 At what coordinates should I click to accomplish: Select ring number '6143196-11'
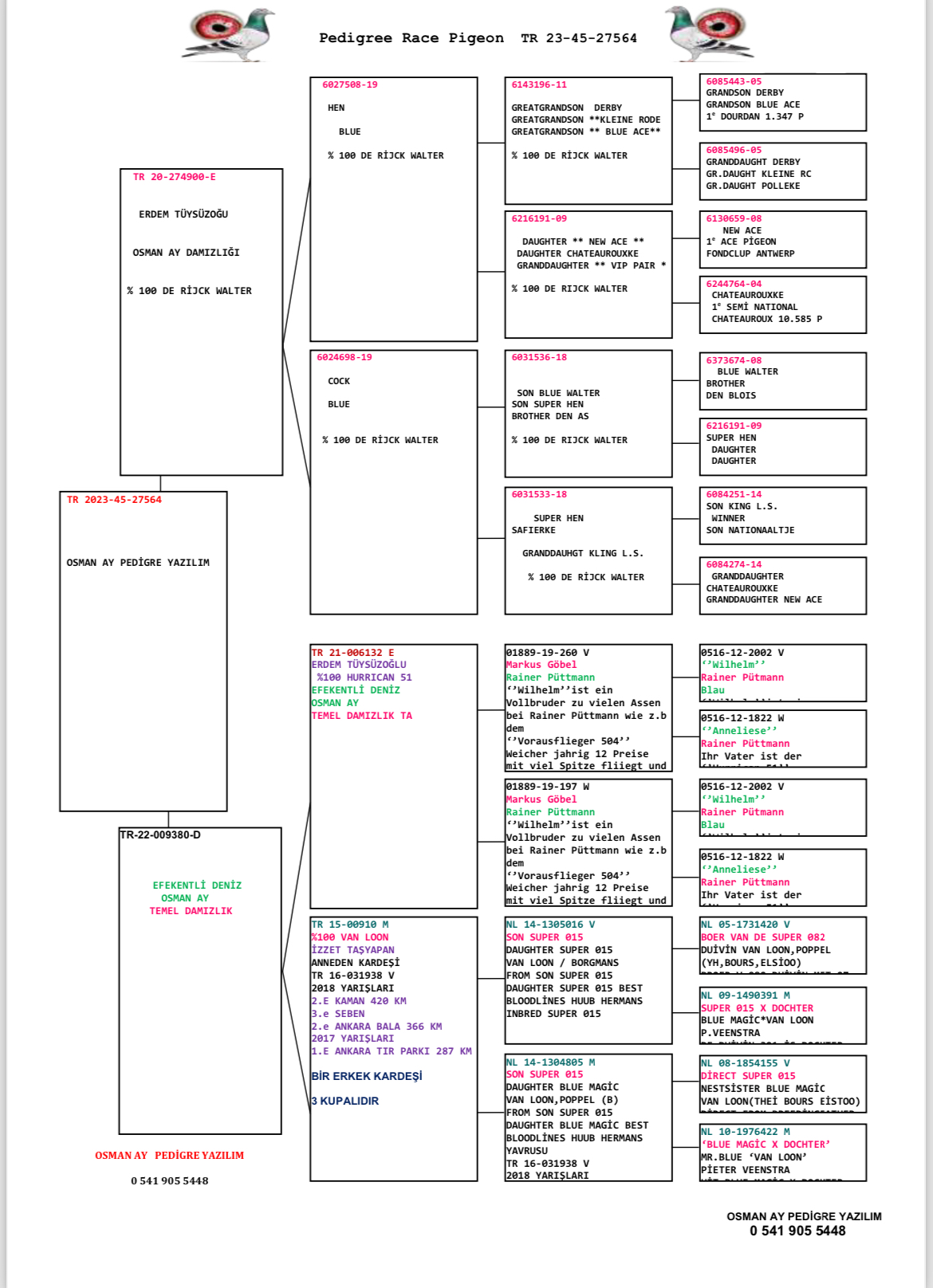(x=539, y=84)
